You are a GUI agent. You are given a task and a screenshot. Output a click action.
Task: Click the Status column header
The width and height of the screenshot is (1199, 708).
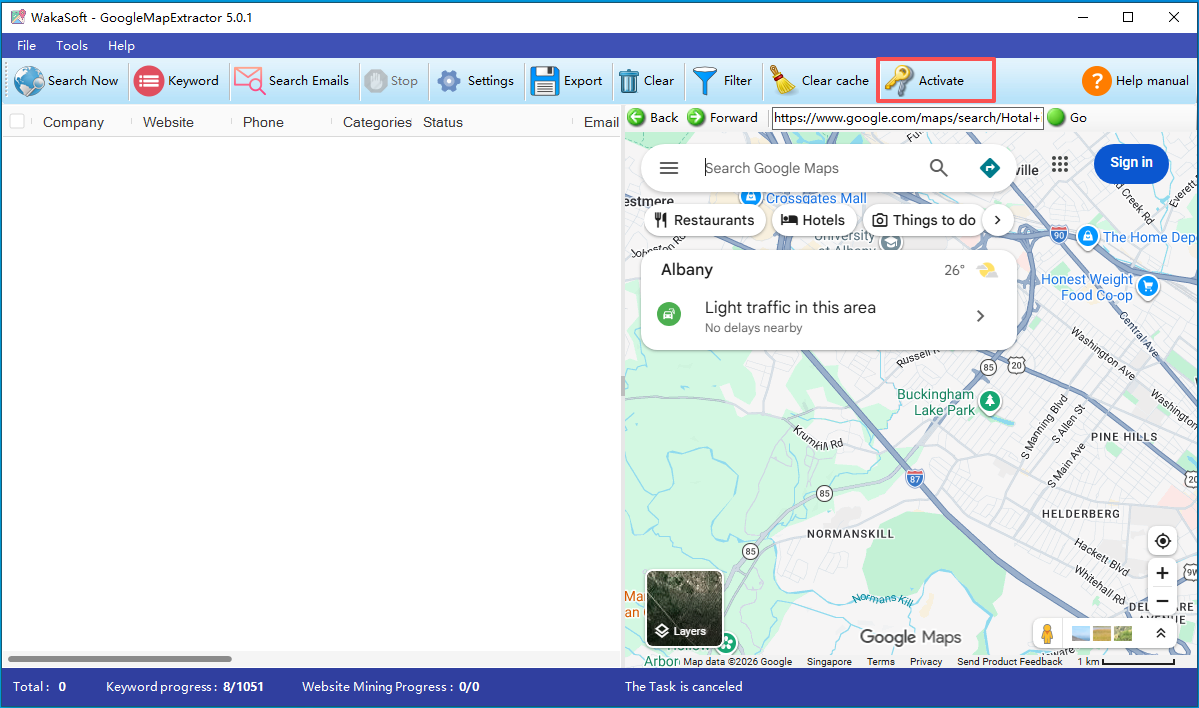443,122
